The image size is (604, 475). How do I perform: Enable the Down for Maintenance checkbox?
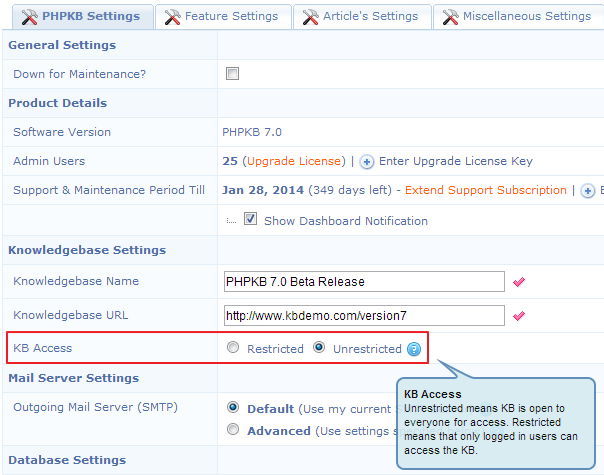(x=232, y=73)
